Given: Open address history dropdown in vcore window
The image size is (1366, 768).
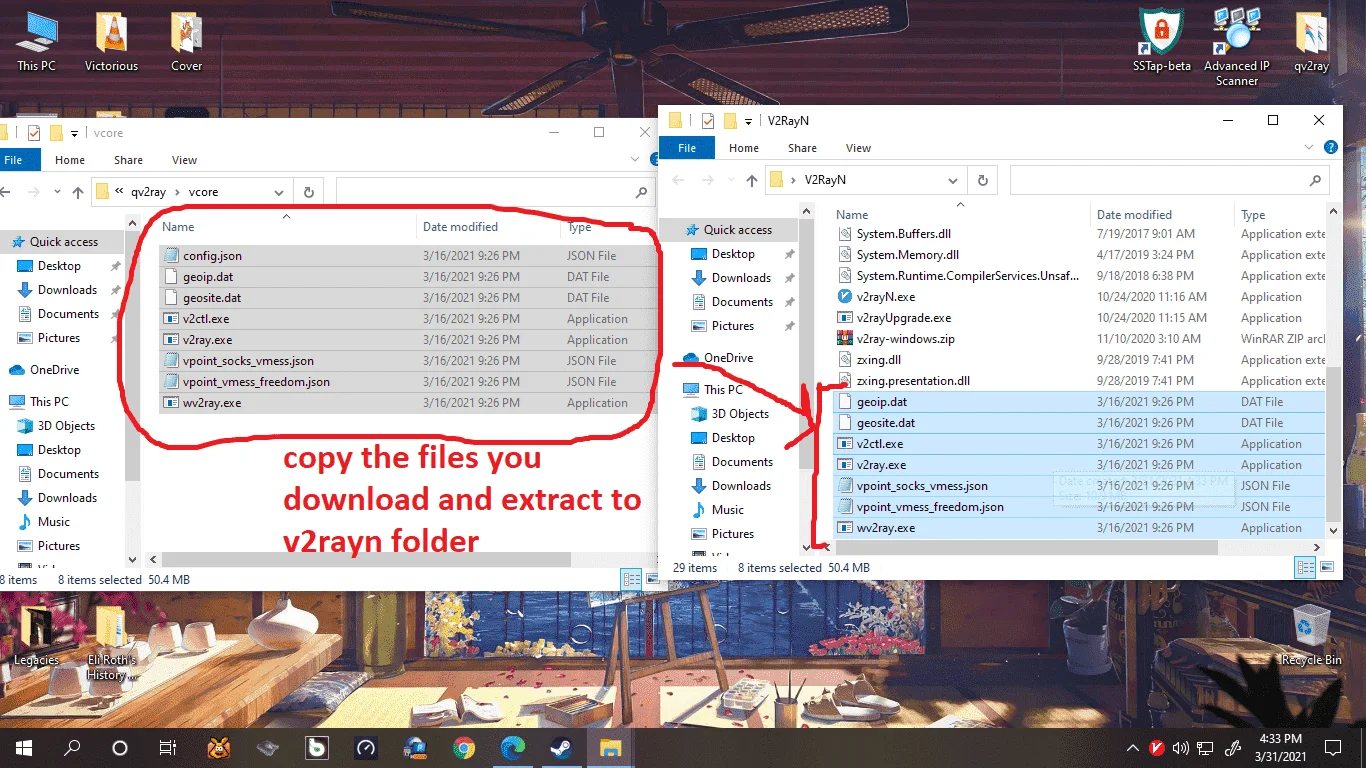Looking at the screenshot, I should pos(281,192).
